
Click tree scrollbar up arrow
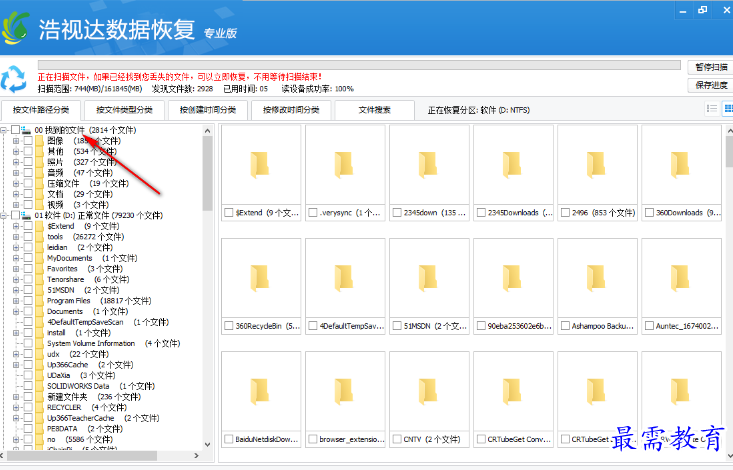pos(208,131)
